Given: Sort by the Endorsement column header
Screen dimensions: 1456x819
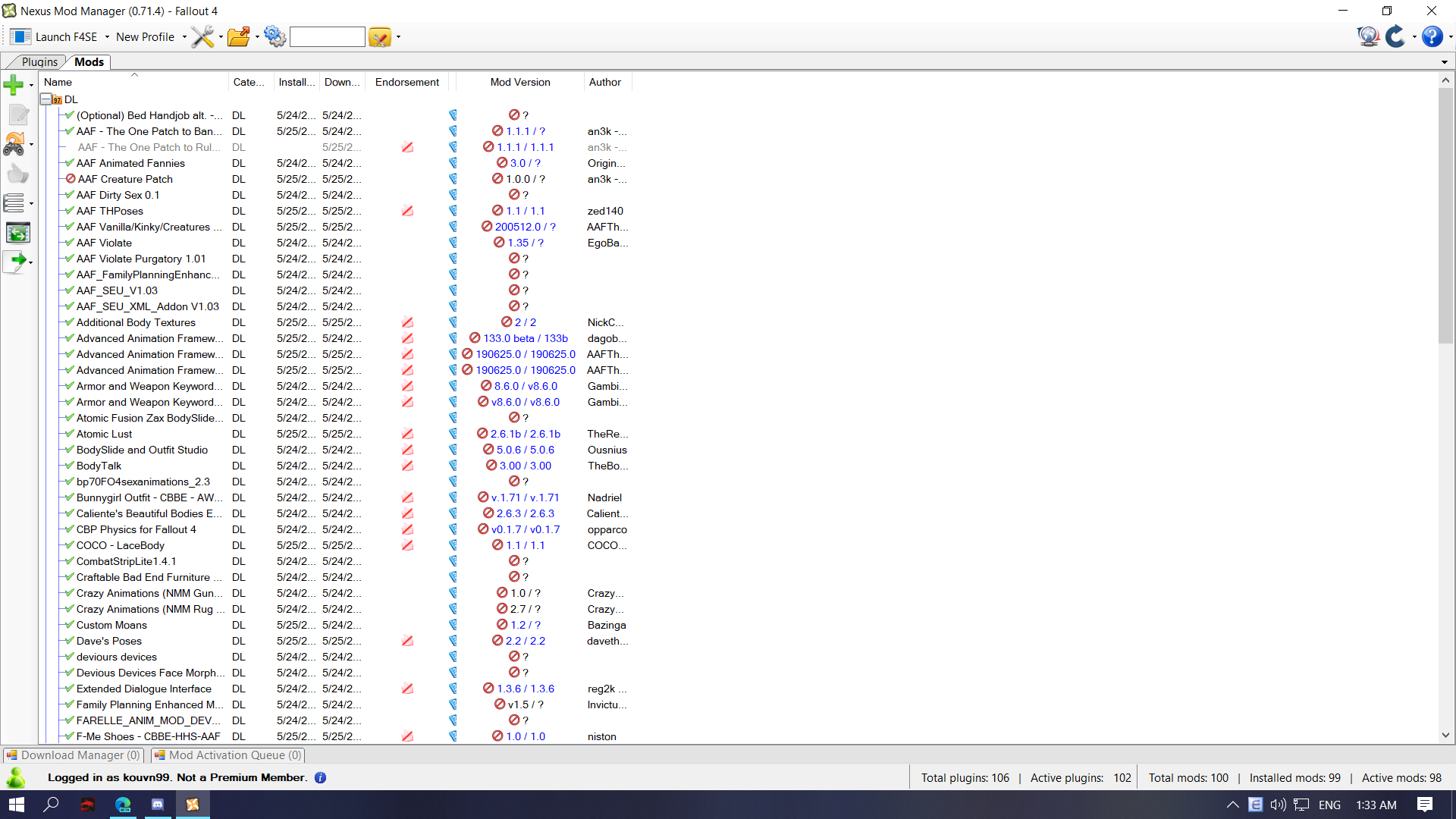Looking at the screenshot, I should click(407, 82).
